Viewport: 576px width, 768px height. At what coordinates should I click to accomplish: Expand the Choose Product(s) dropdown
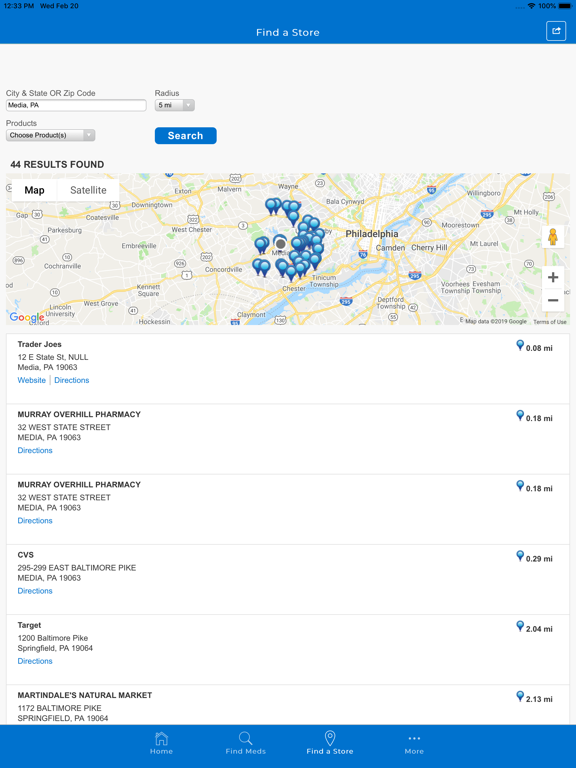tap(50, 135)
